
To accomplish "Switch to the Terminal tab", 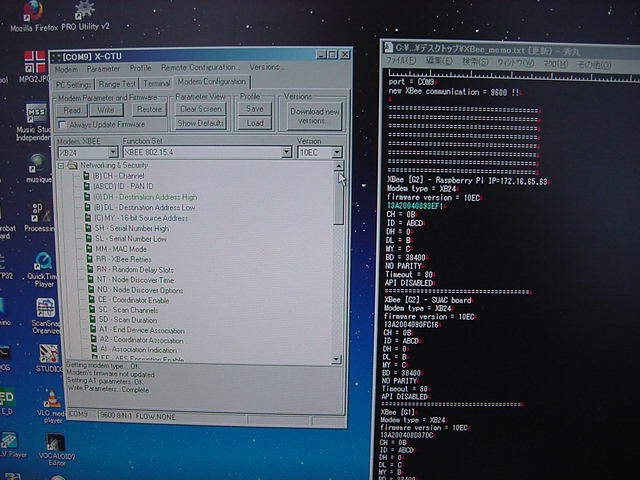I will tap(156, 83).
